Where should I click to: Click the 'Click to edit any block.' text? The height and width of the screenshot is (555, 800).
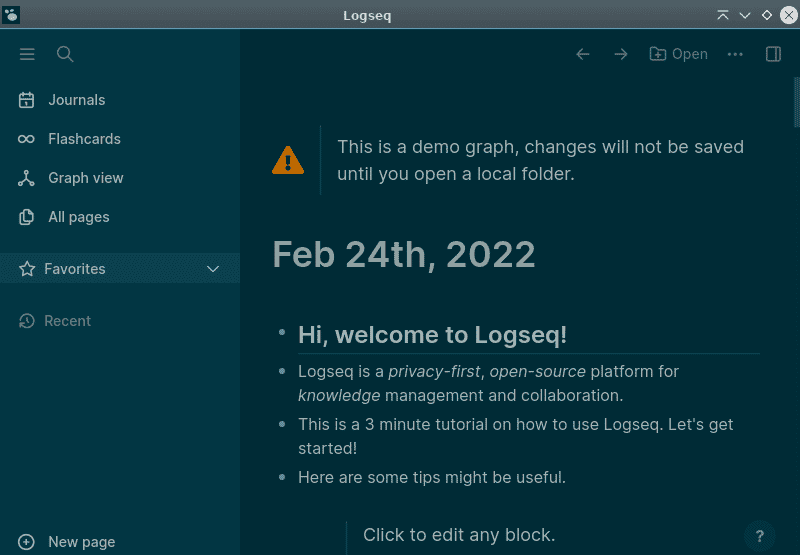459,535
